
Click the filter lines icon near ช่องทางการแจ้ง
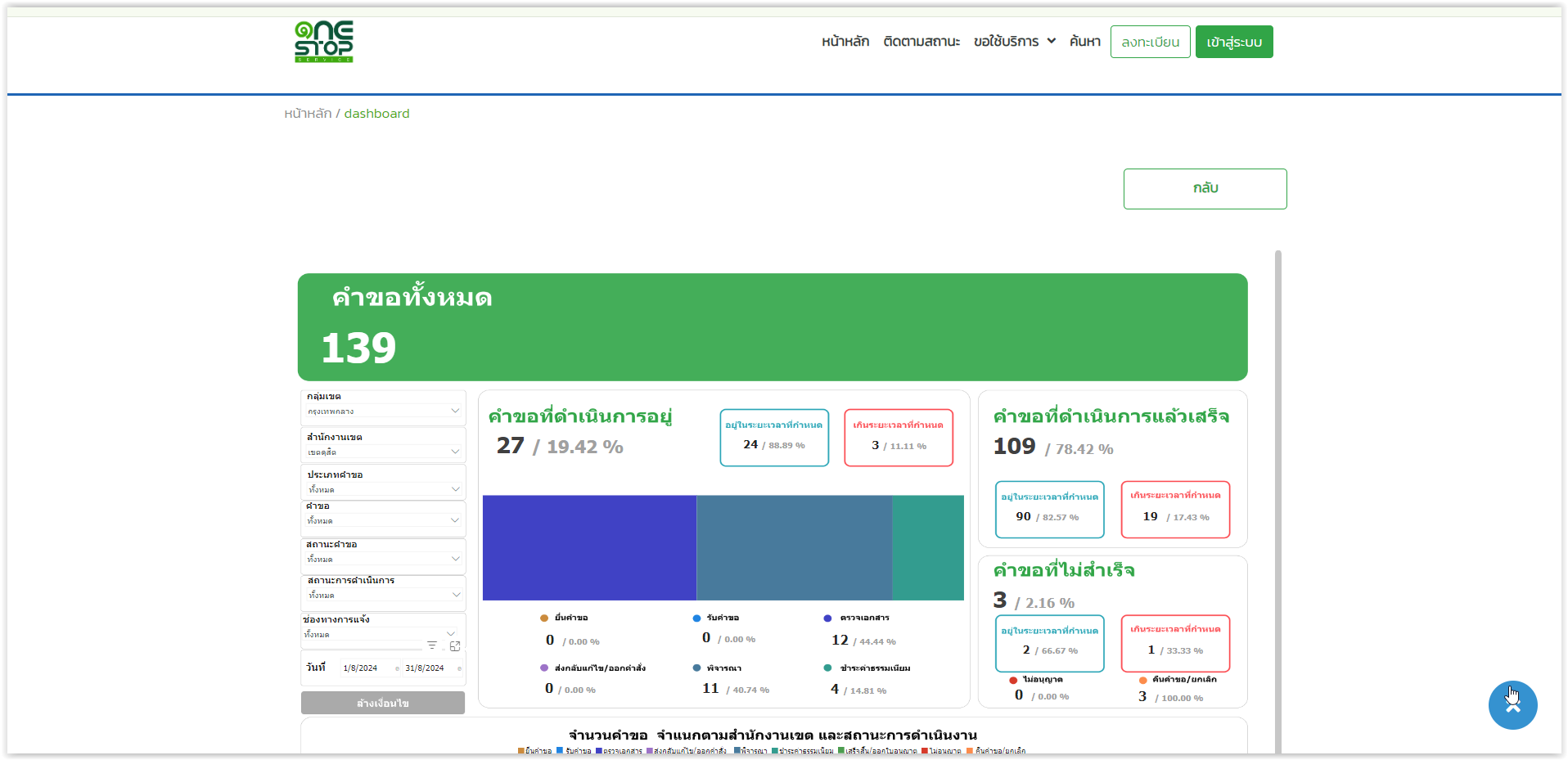432,645
